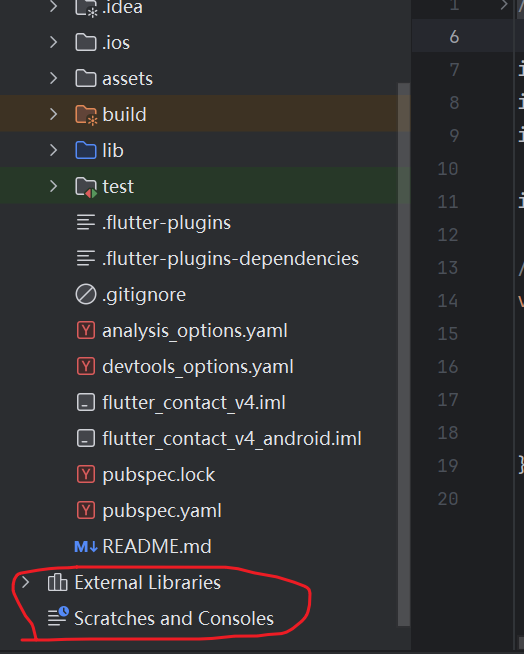The width and height of the screenshot is (524, 654).
Task: Click the build folder icon
Action: [x=86, y=114]
